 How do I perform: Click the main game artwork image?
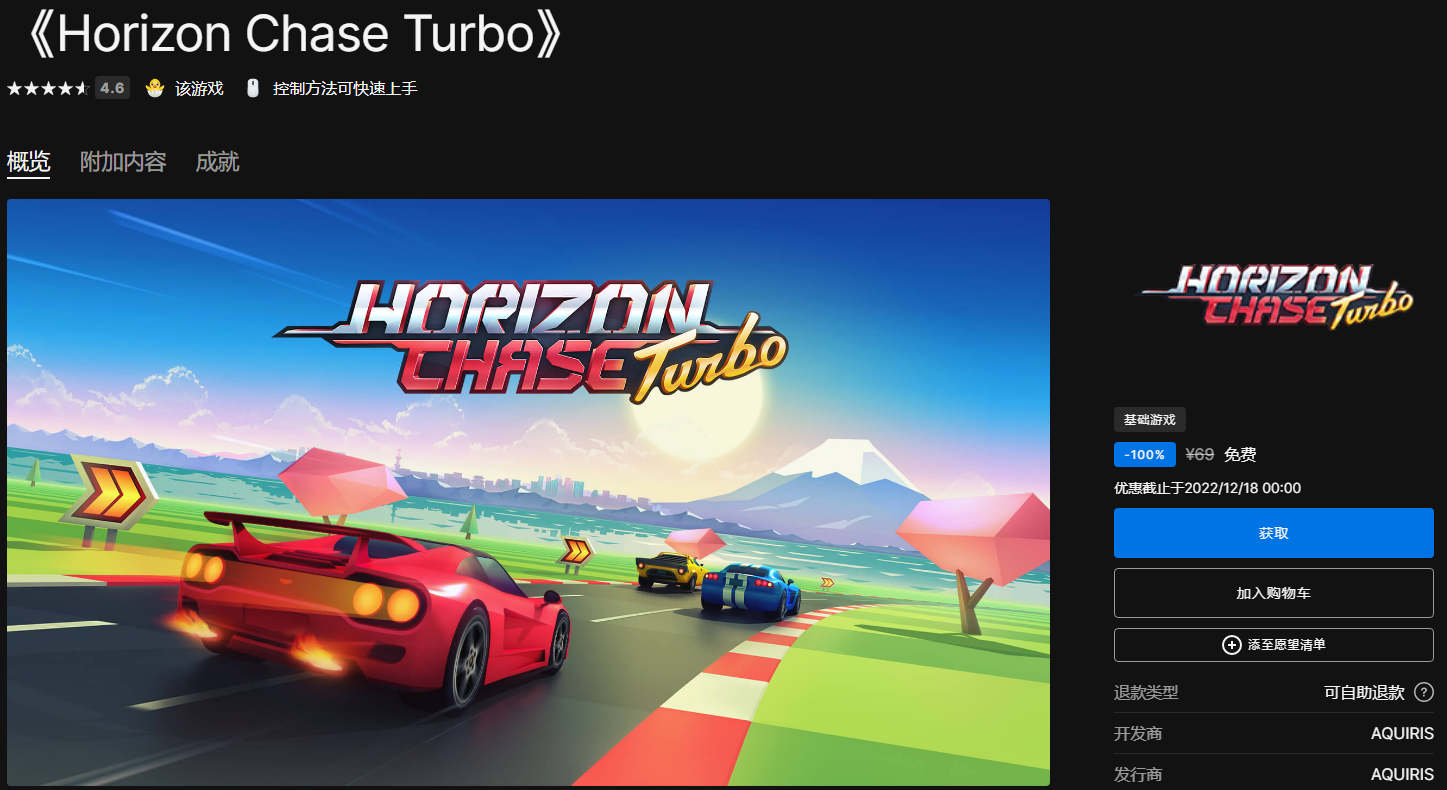tap(528, 492)
